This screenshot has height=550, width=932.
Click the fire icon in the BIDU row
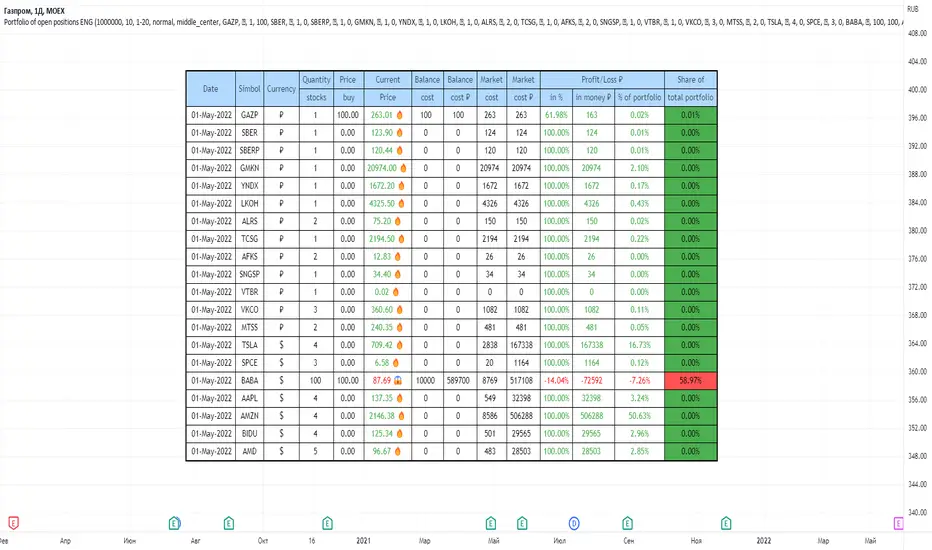[399, 433]
